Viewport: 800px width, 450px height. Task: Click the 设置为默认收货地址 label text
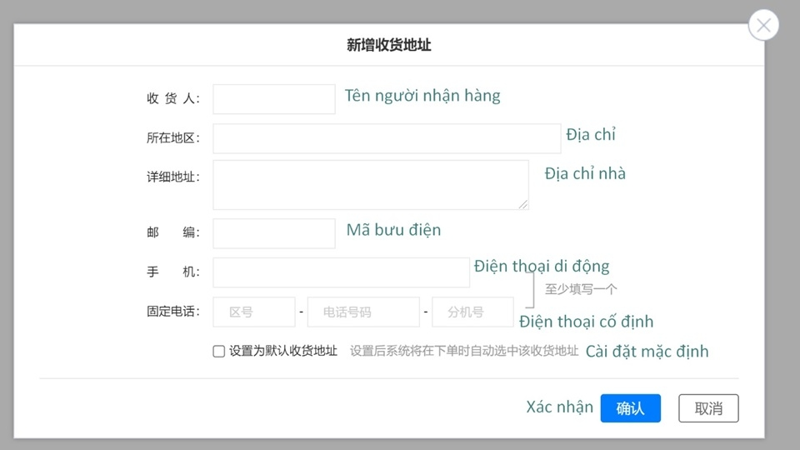tap(283, 352)
